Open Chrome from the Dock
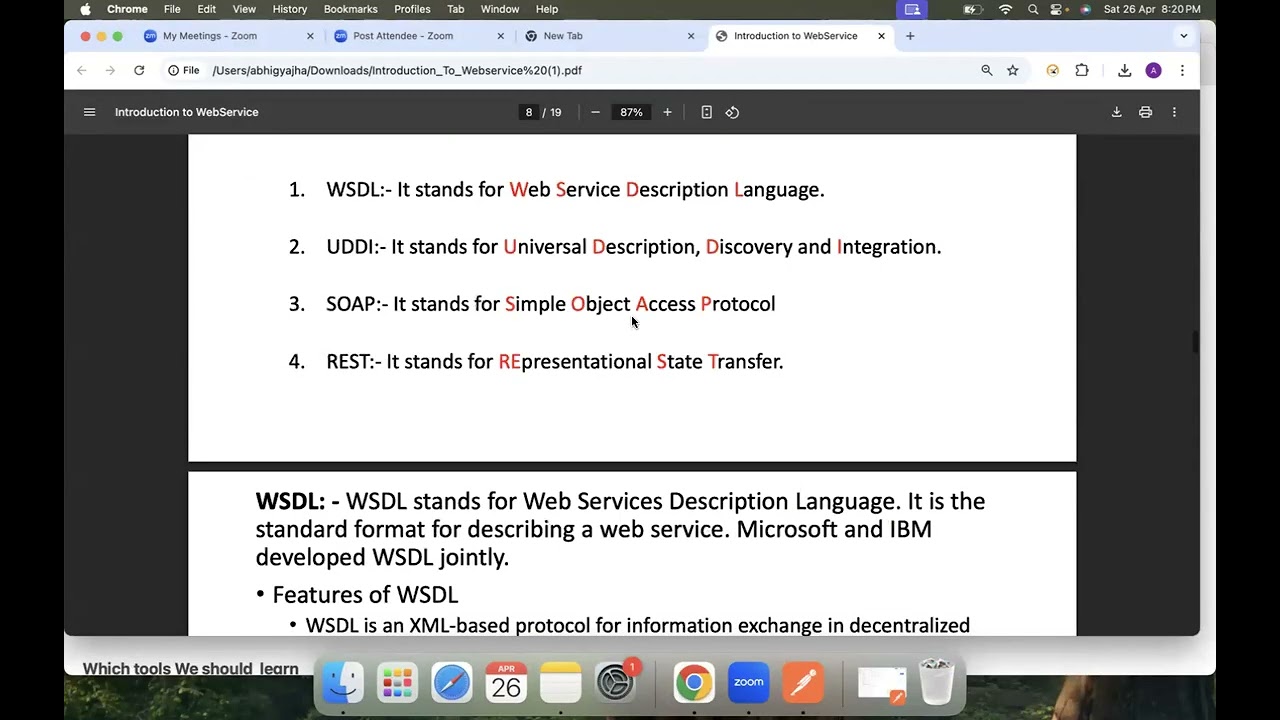This screenshot has width=1280, height=720. [694, 682]
